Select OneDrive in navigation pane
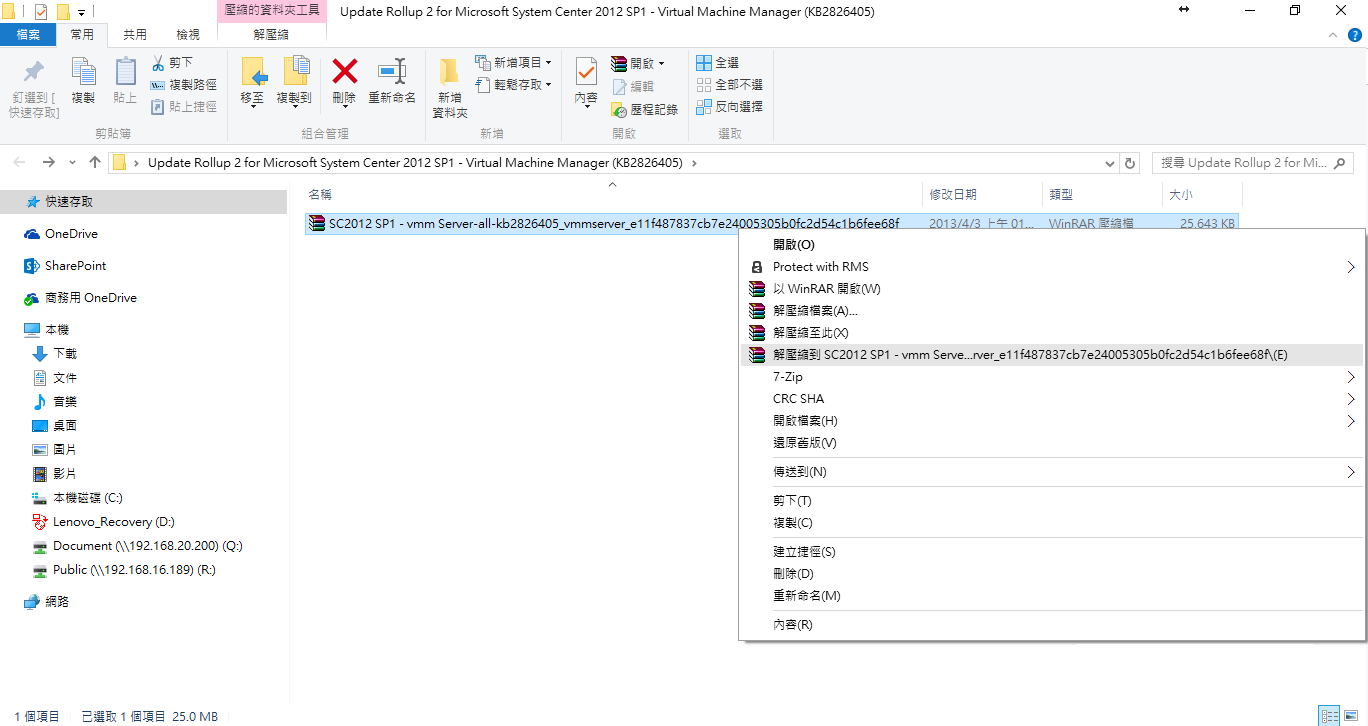The height and width of the screenshot is (726, 1368). pyautogui.click(x=71, y=234)
